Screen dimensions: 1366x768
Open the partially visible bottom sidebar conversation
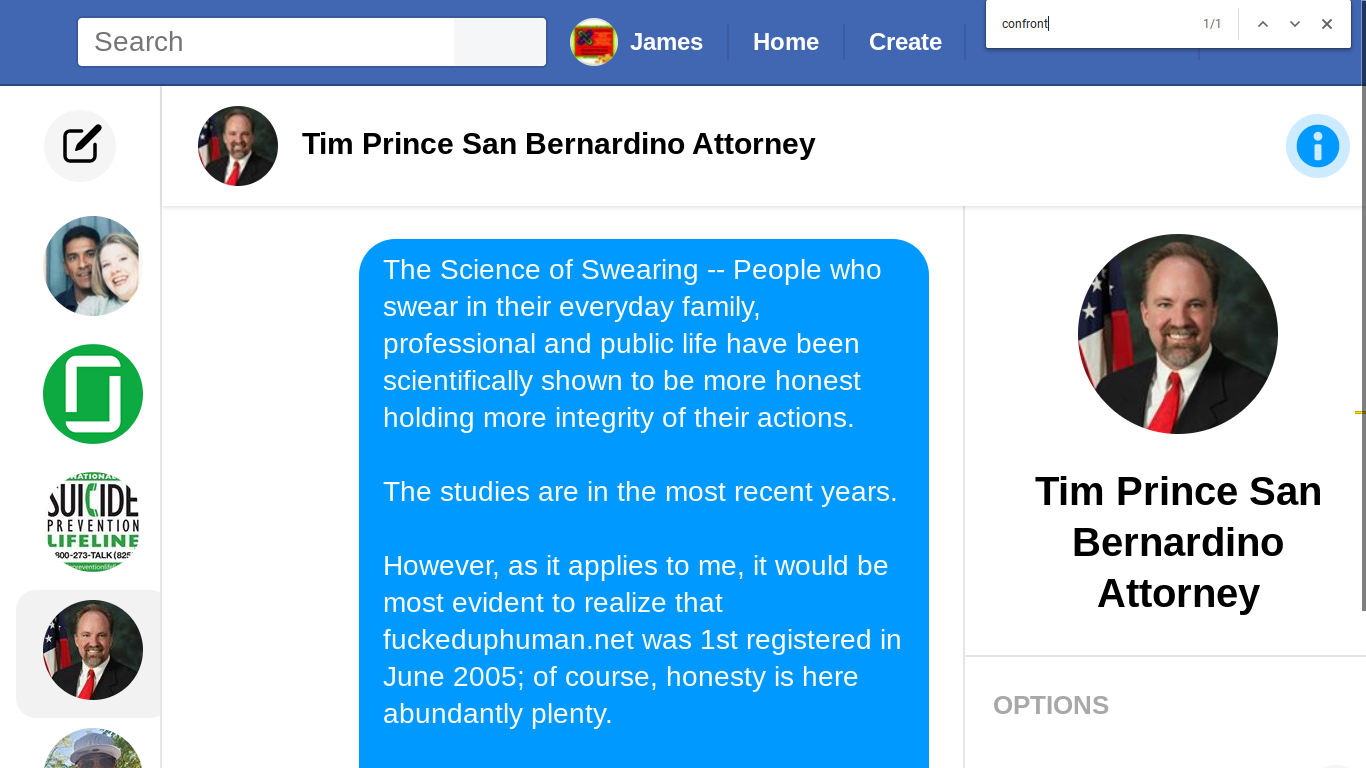[x=93, y=748]
